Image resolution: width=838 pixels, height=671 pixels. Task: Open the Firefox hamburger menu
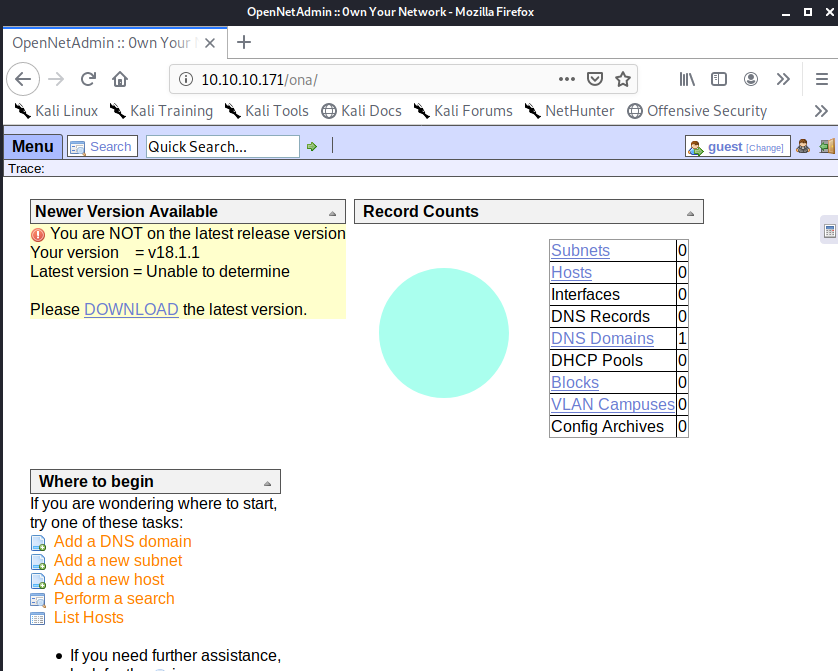pyautogui.click(x=821, y=79)
